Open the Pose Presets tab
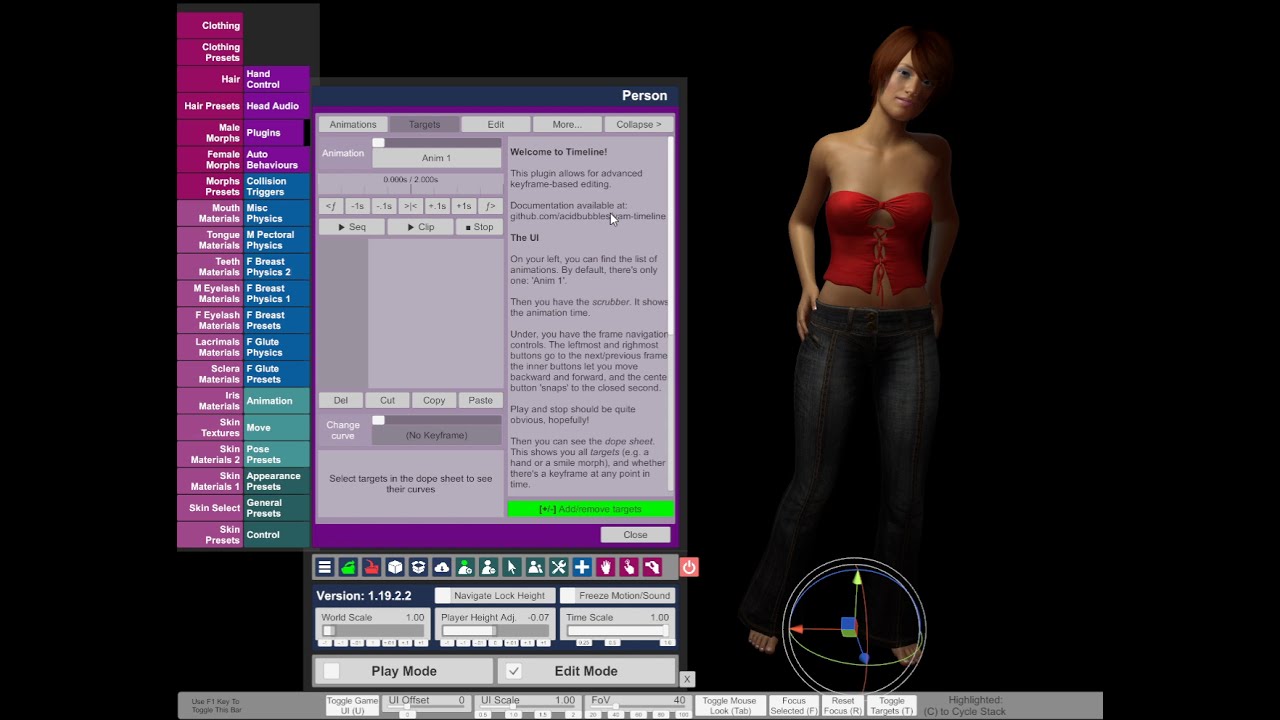The height and width of the screenshot is (720, 1280). (276, 455)
